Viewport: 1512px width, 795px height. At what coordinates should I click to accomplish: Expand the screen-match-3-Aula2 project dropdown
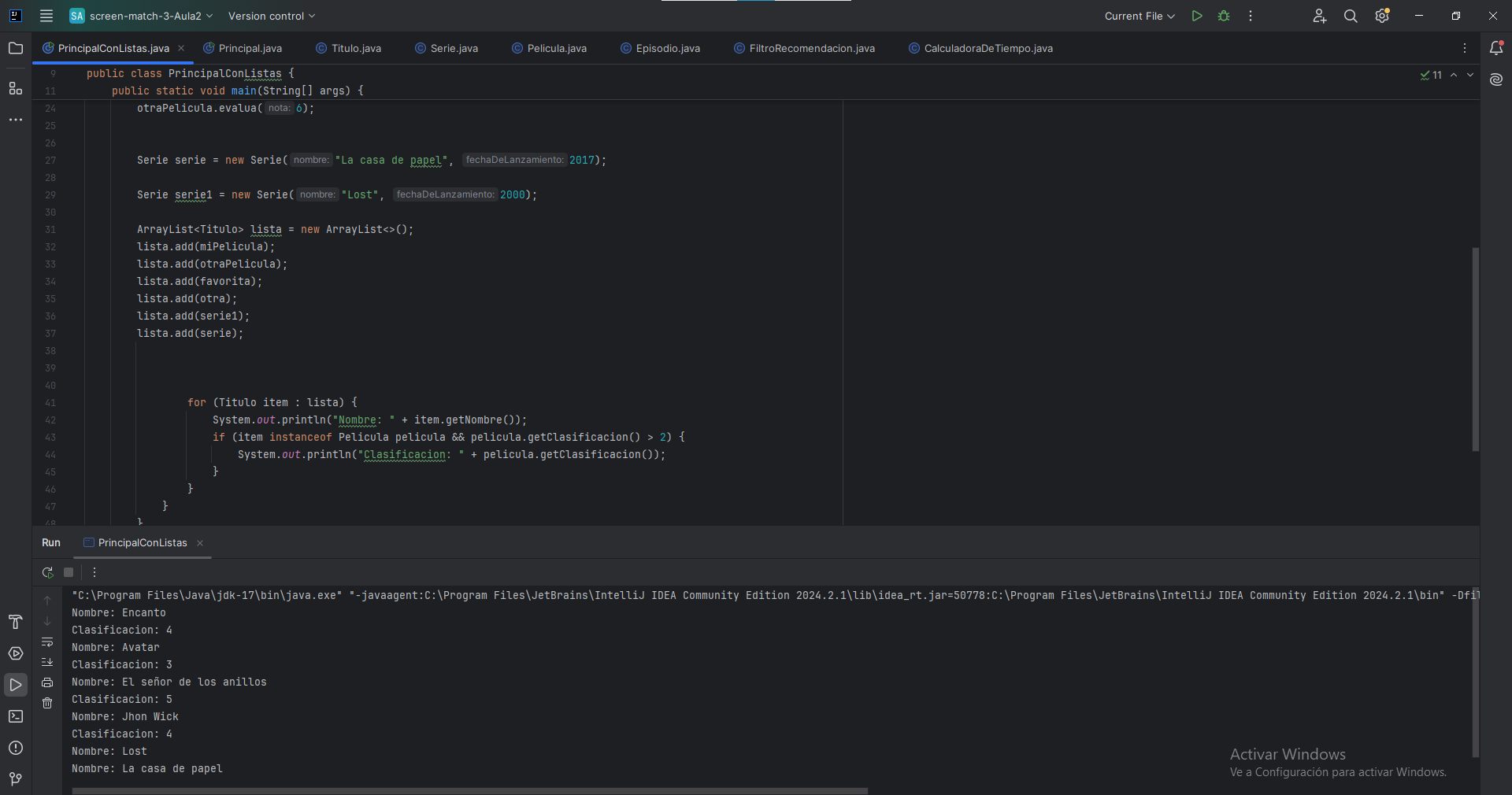pyautogui.click(x=142, y=16)
